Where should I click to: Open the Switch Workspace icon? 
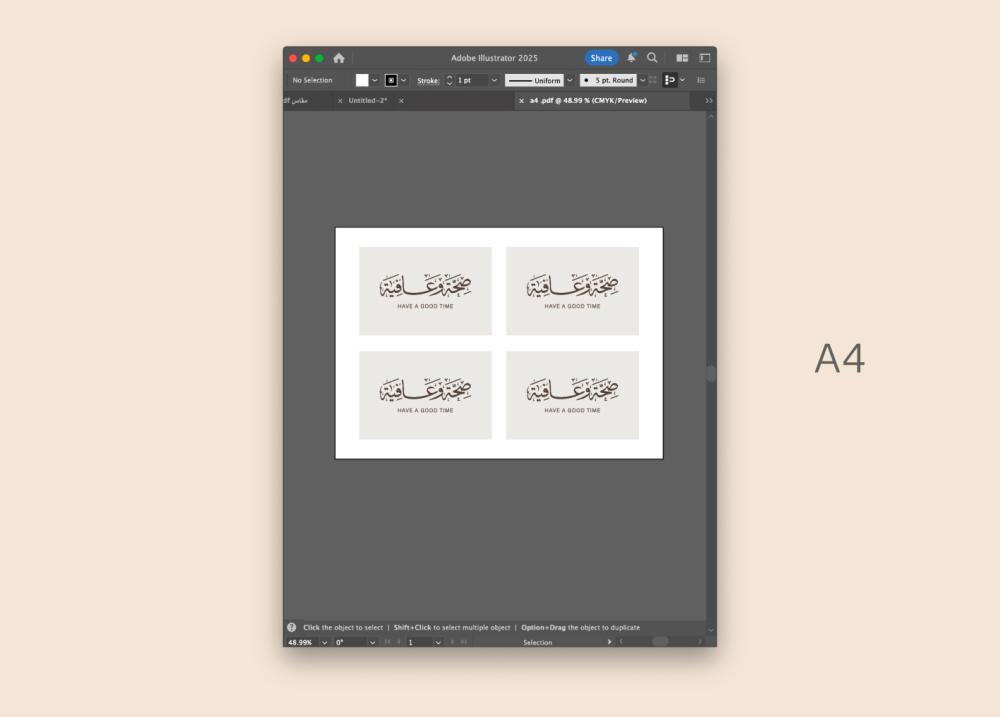coord(704,58)
